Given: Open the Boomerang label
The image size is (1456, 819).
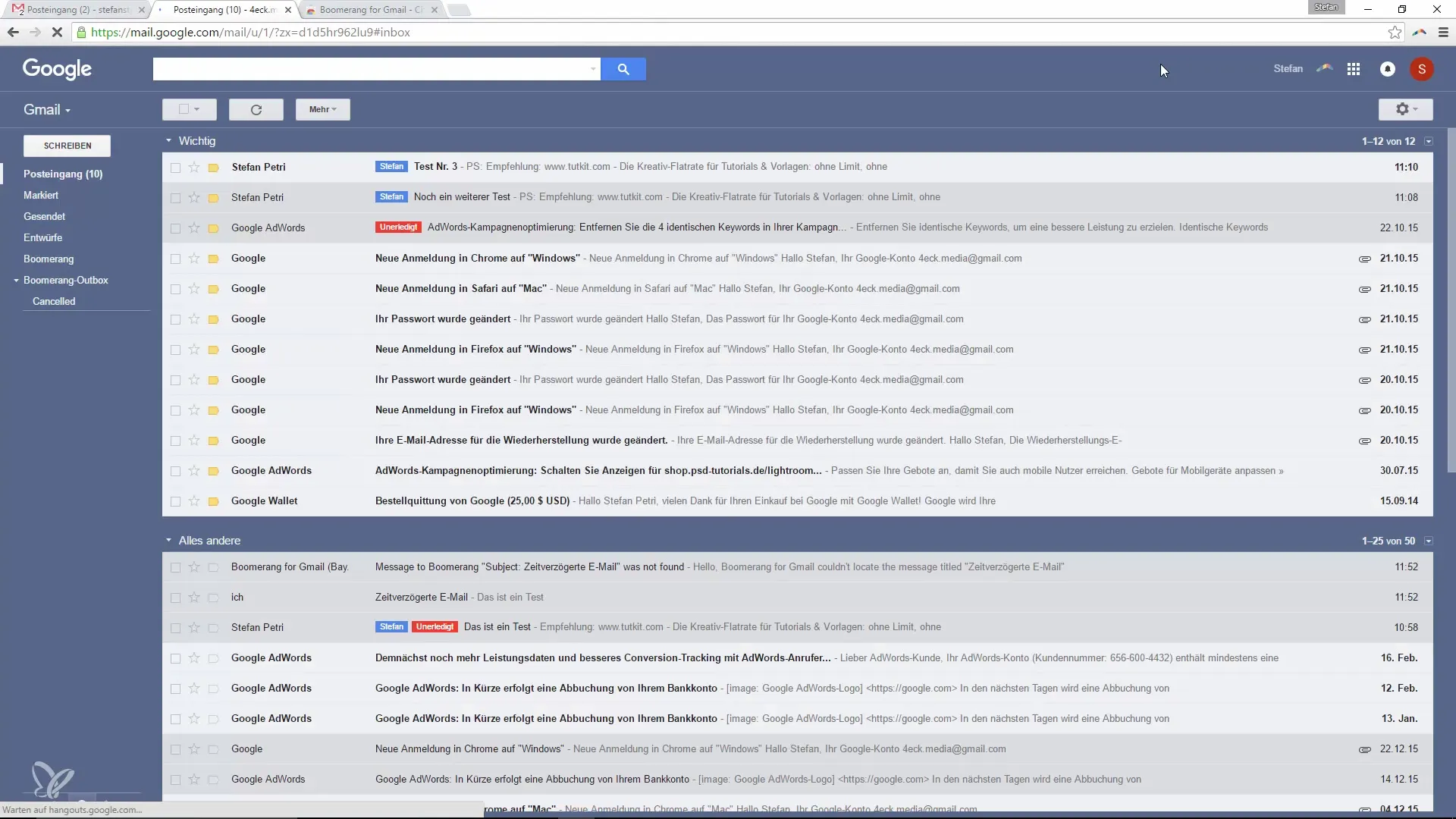Looking at the screenshot, I should coord(49,259).
